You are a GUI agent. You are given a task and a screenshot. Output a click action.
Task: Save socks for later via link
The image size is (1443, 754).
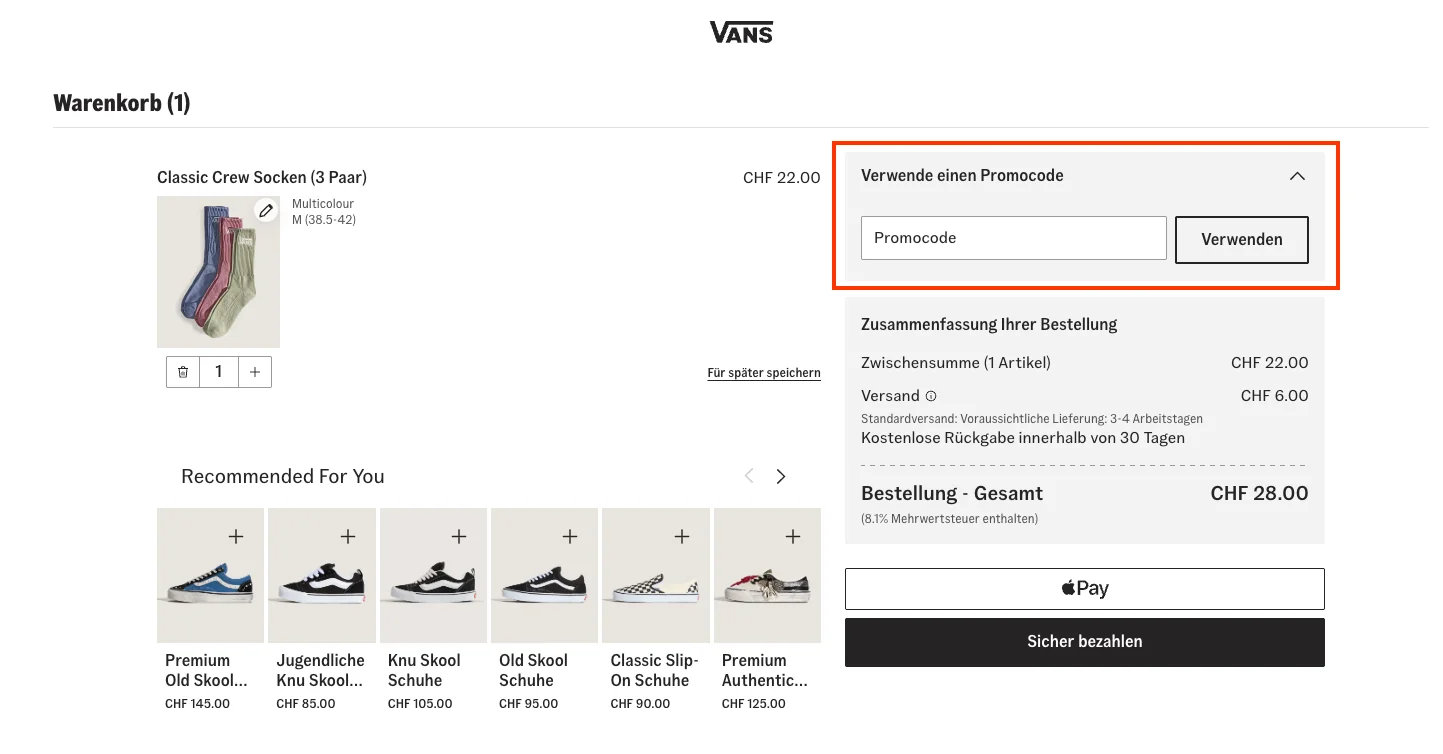[763, 372]
